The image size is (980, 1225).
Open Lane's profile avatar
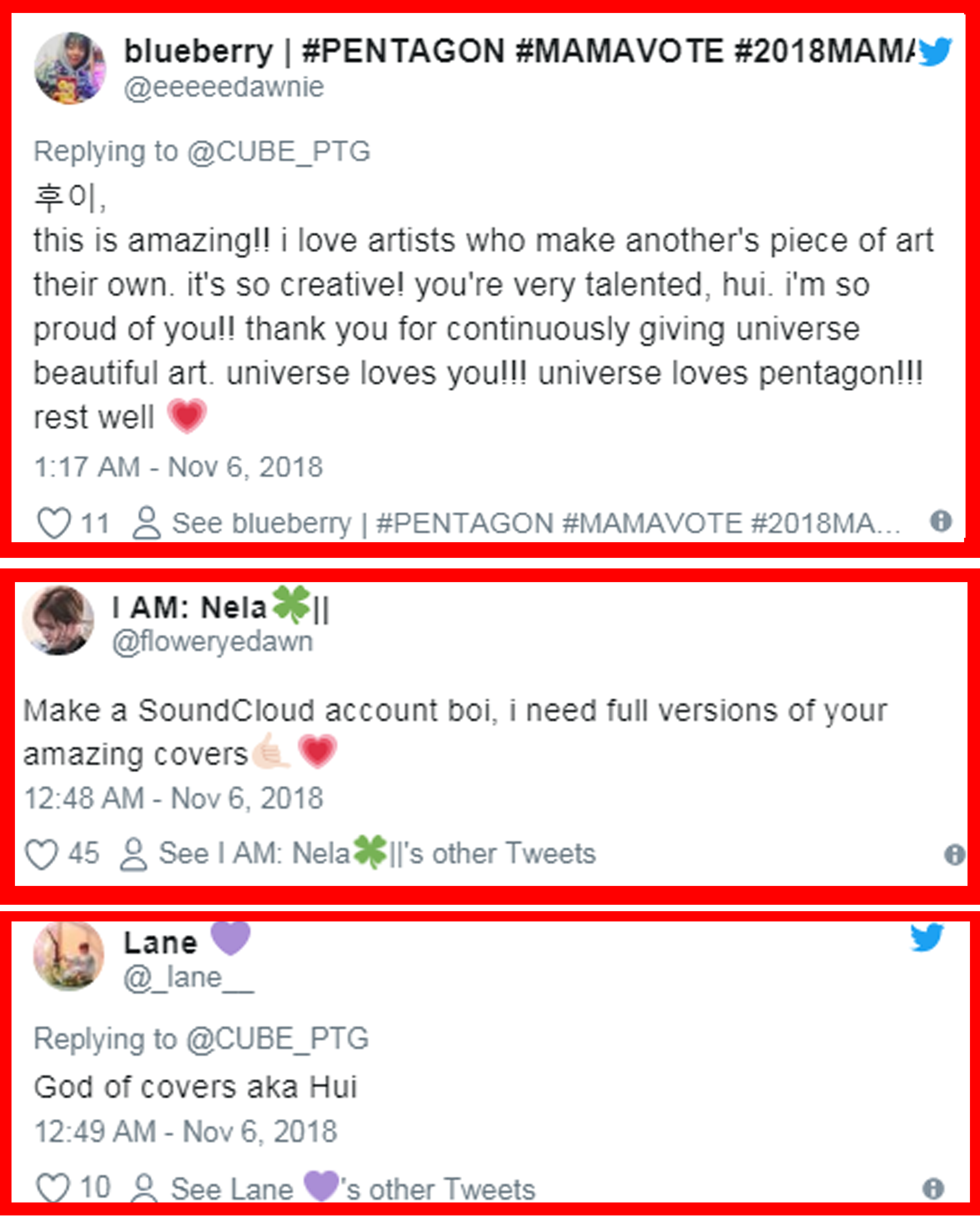click(69, 957)
